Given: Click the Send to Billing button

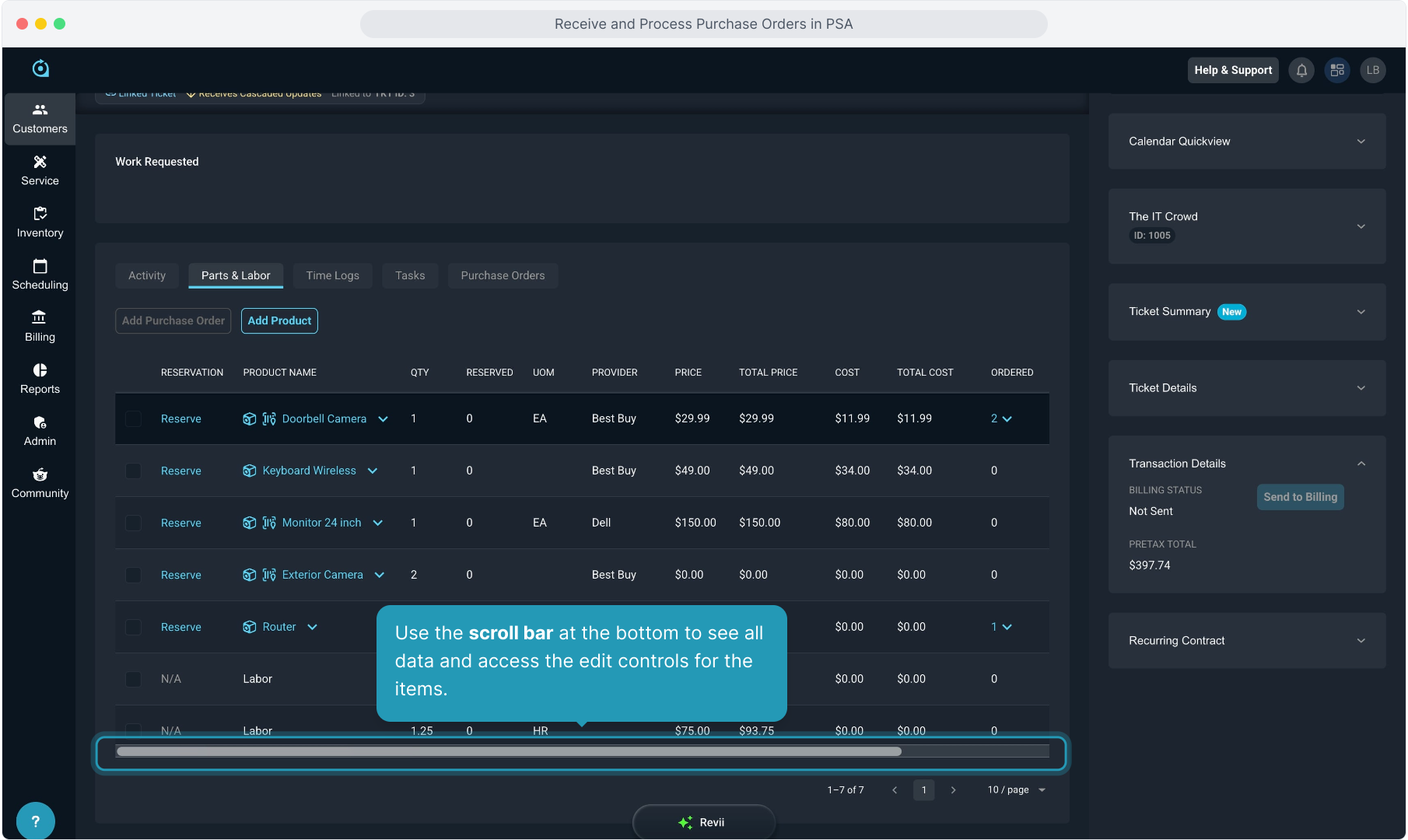Looking at the screenshot, I should [x=1300, y=497].
